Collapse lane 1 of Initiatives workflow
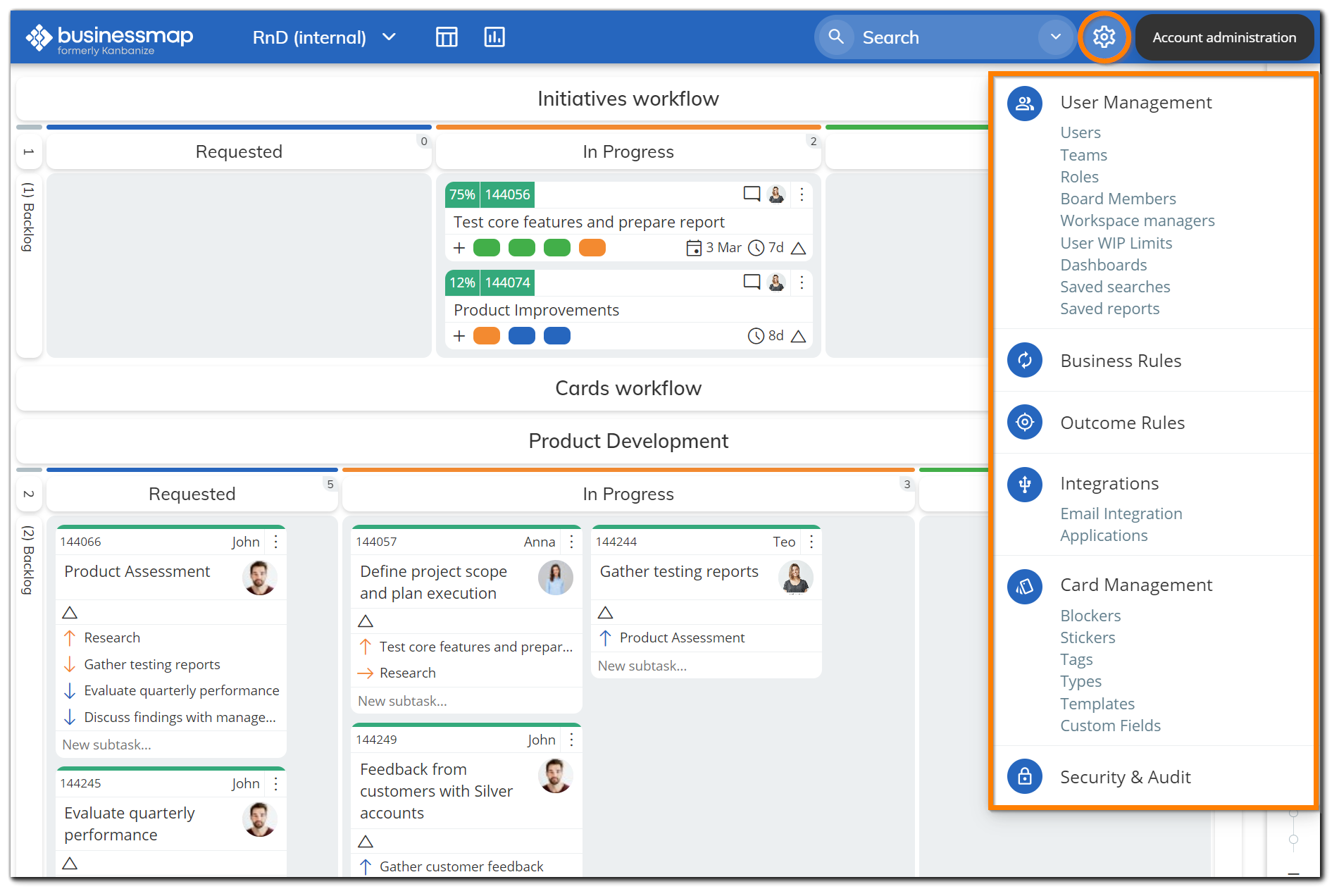This screenshot has width=1339, height=896. 29,151
